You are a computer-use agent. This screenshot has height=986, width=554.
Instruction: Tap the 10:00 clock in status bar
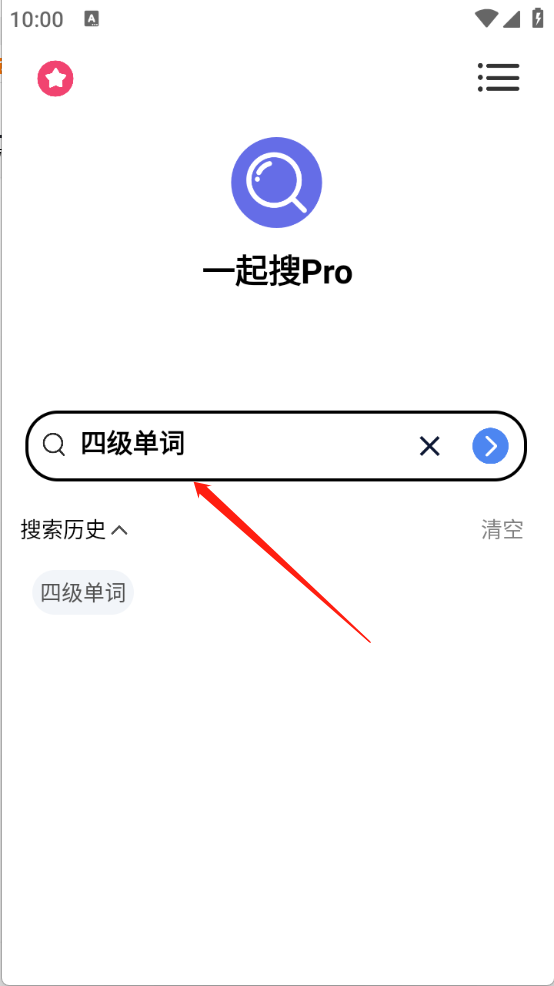[36, 19]
